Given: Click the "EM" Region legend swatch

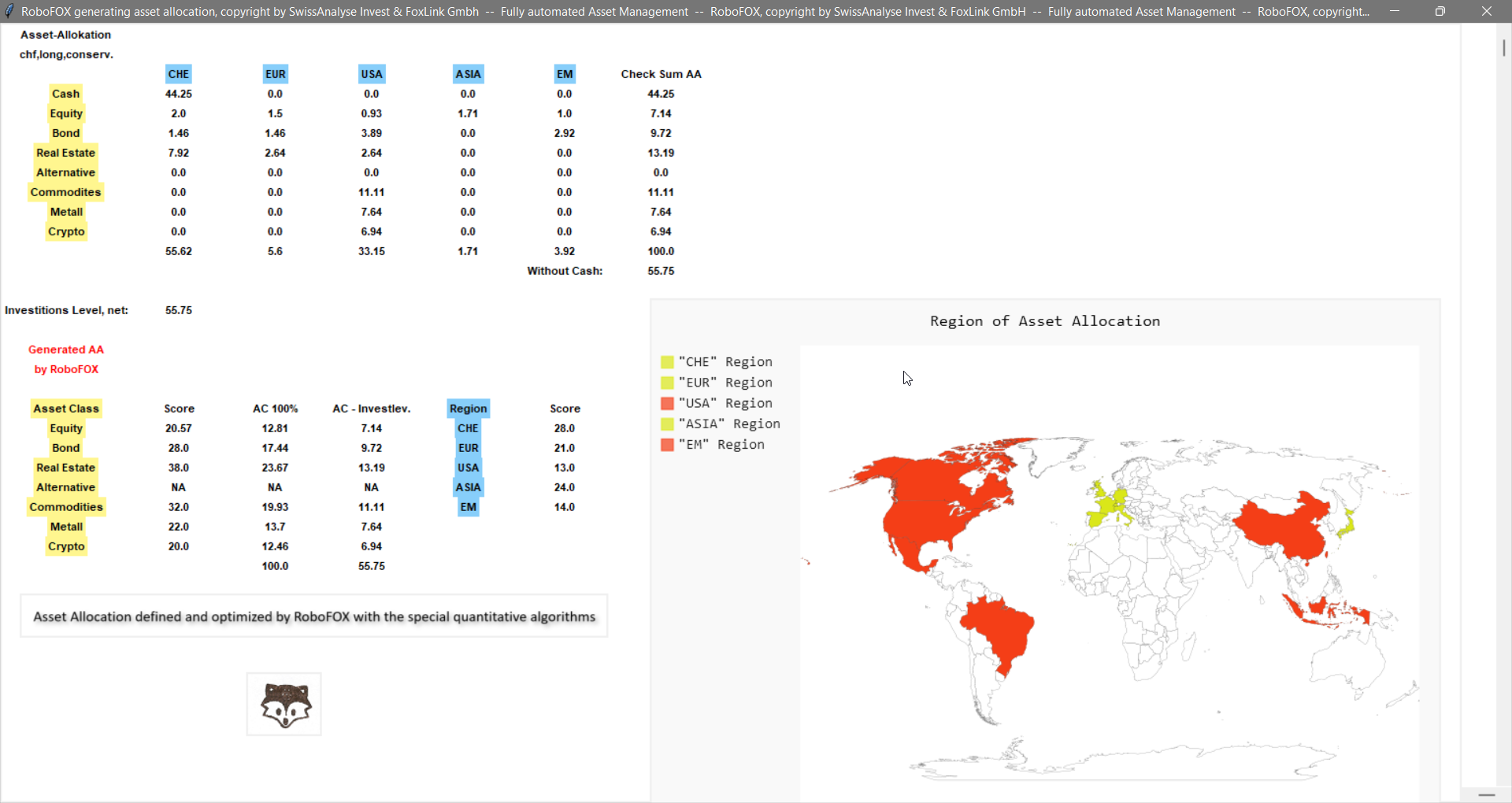Looking at the screenshot, I should (667, 445).
